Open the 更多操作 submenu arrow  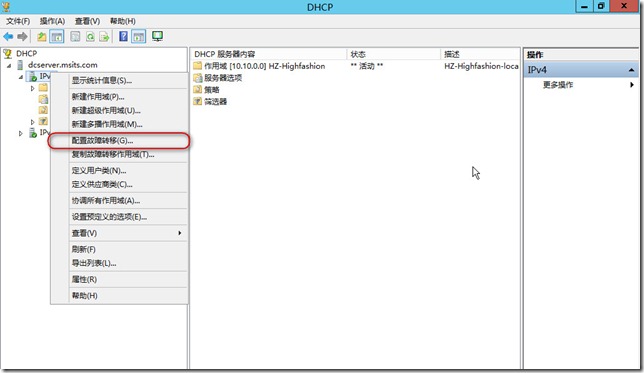(632, 85)
